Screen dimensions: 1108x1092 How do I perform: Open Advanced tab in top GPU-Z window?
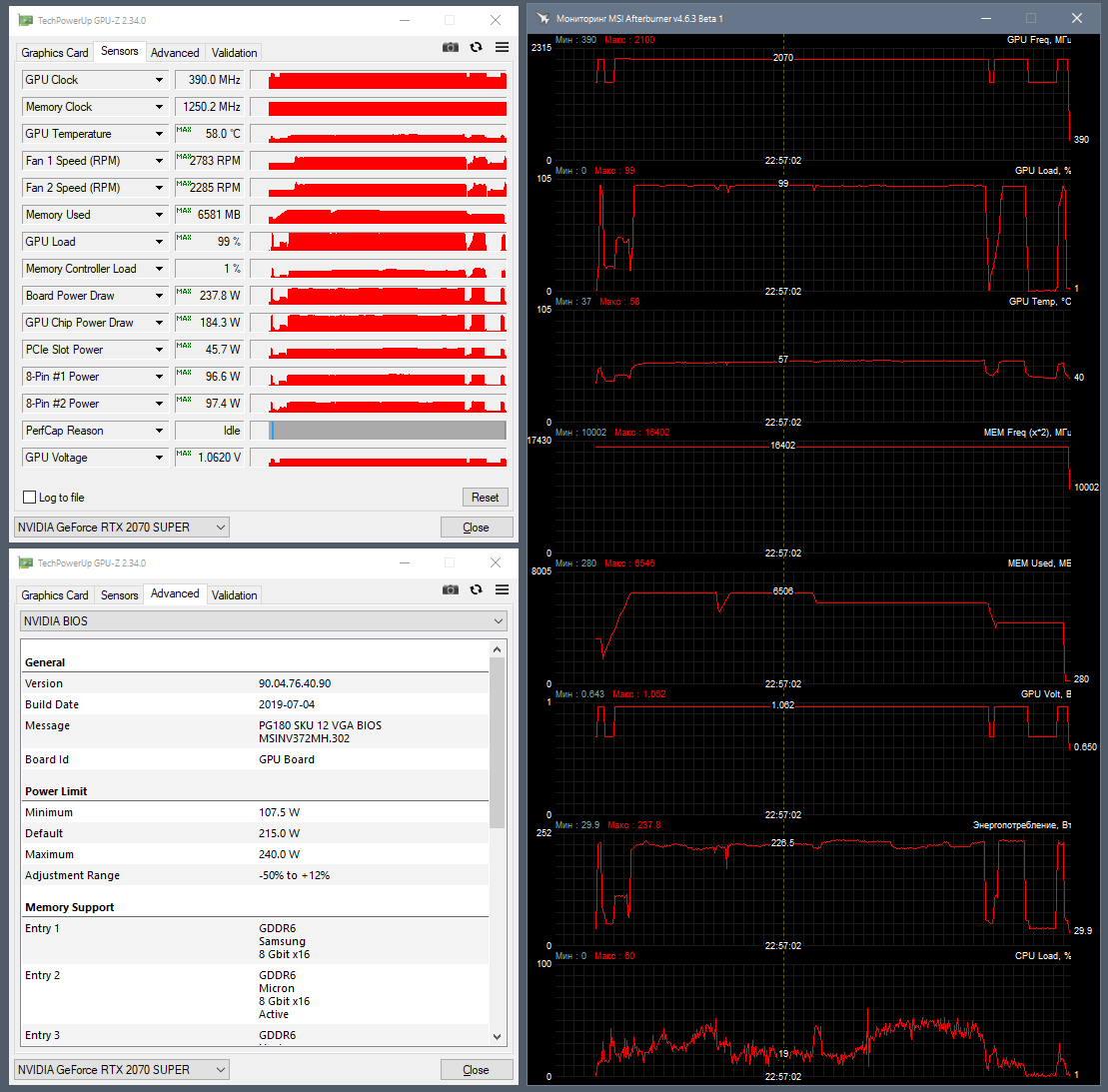[175, 53]
